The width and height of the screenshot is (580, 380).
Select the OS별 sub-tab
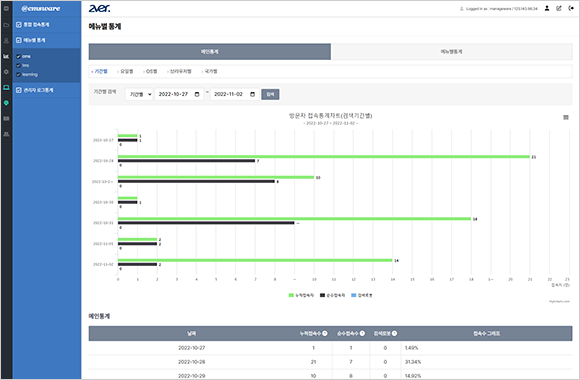point(151,71)
